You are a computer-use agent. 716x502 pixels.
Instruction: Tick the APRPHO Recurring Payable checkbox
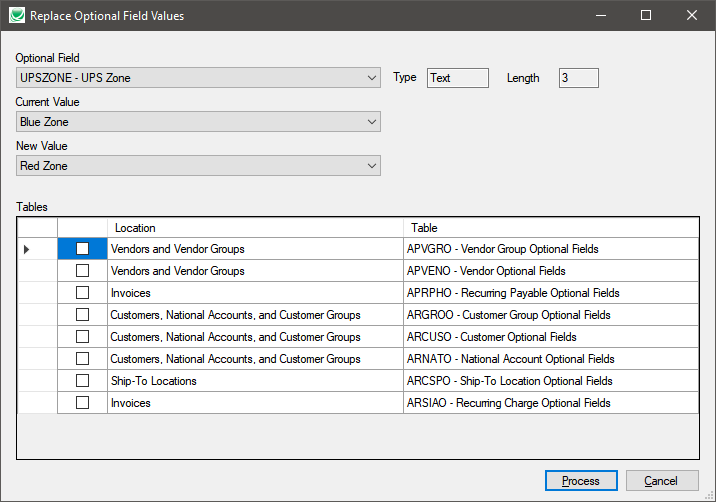(83, 293)
